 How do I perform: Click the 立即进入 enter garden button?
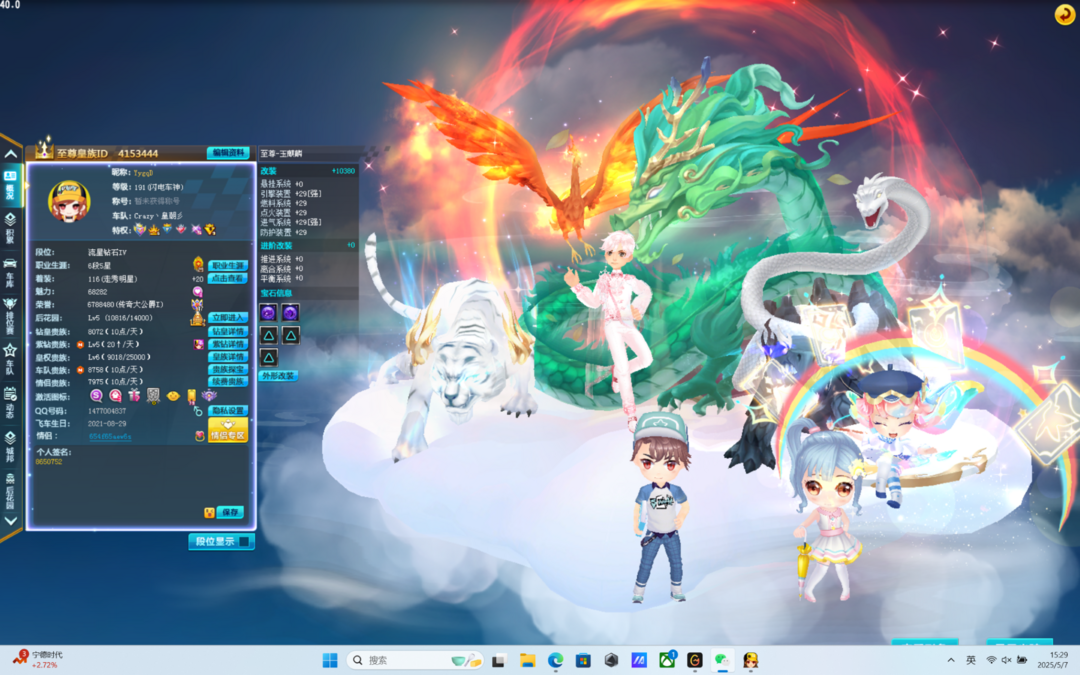pyautogui.click(x=228, y=318)
